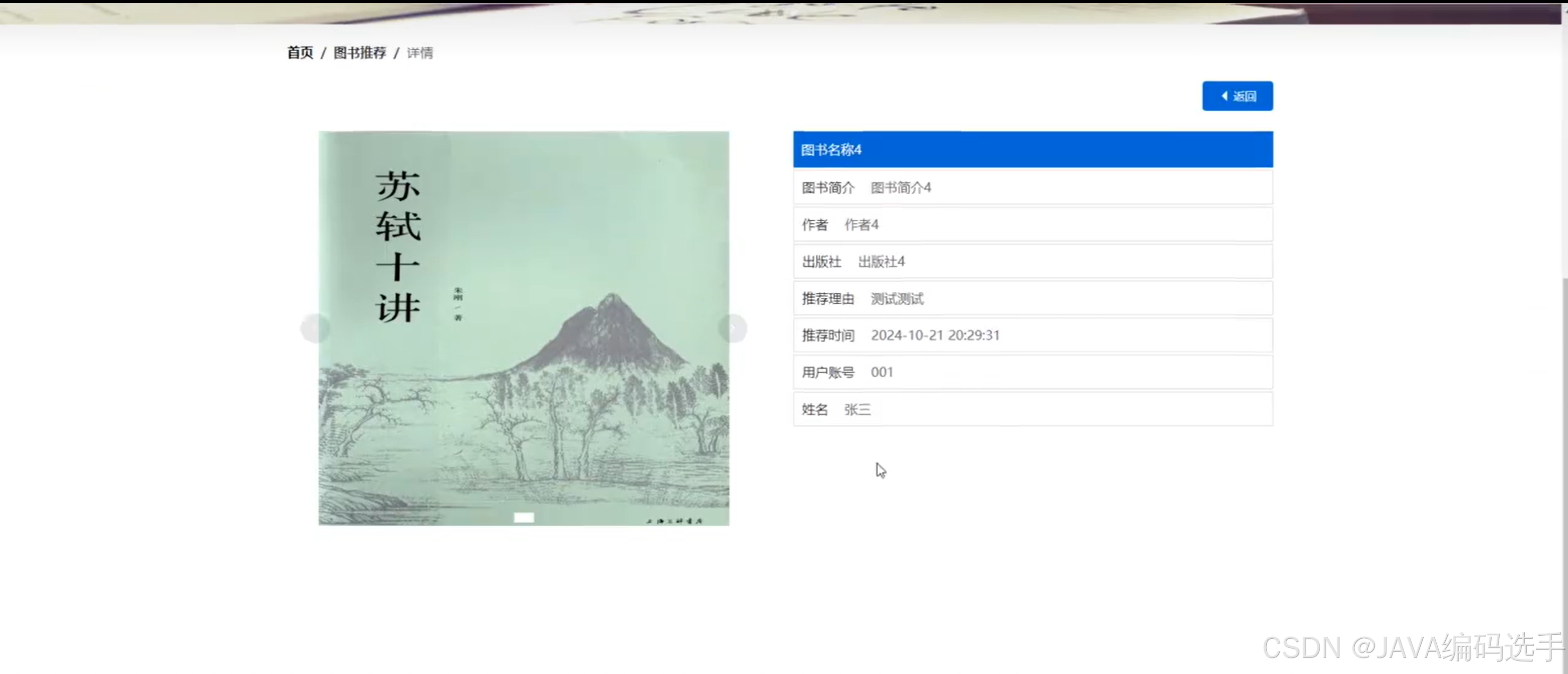This screenshot has width=1568, height=674.
Task: Click the 出版社 label
Action: pyautogui.click(x=821, y=263)
